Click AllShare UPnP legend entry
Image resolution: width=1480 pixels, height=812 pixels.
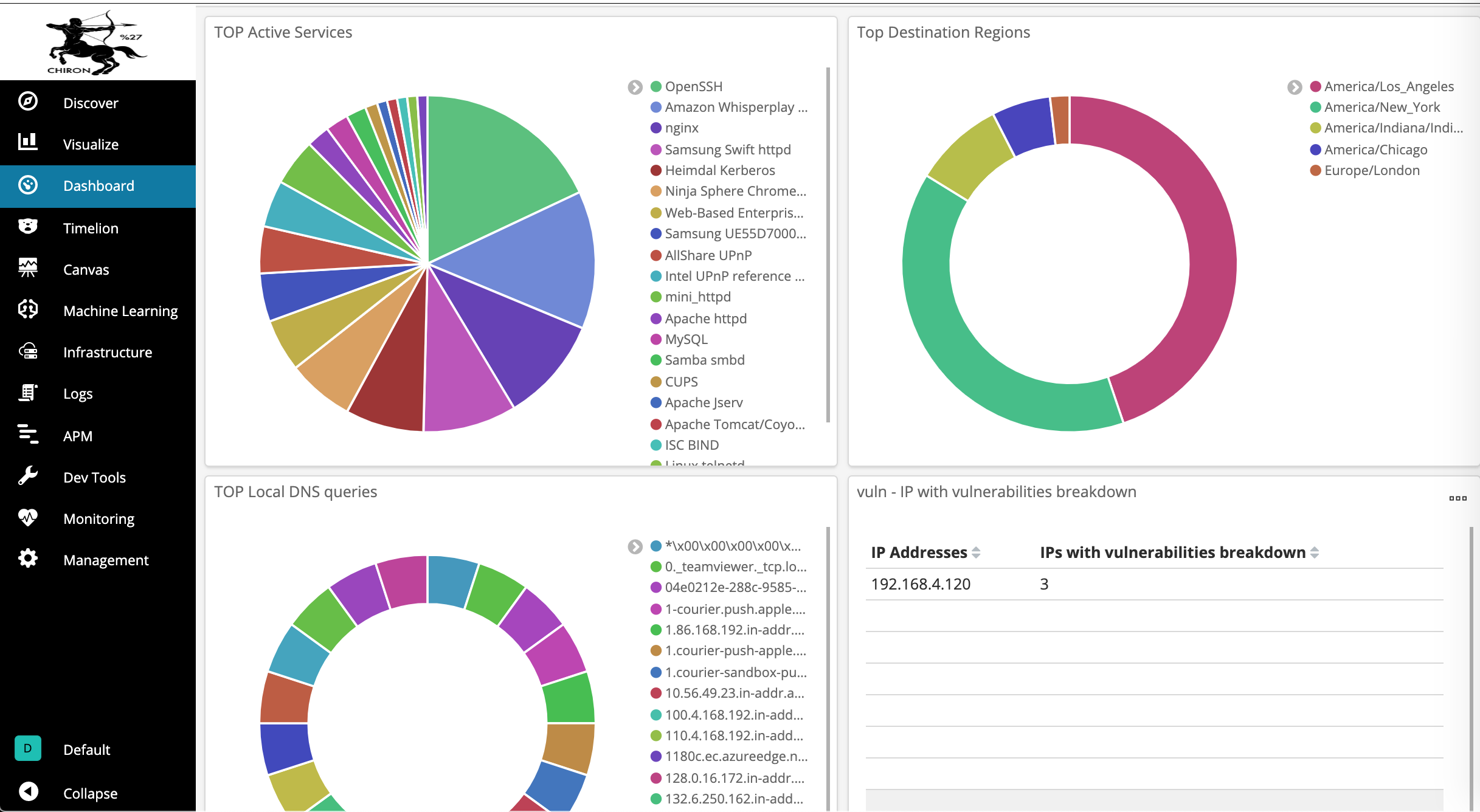701,255
